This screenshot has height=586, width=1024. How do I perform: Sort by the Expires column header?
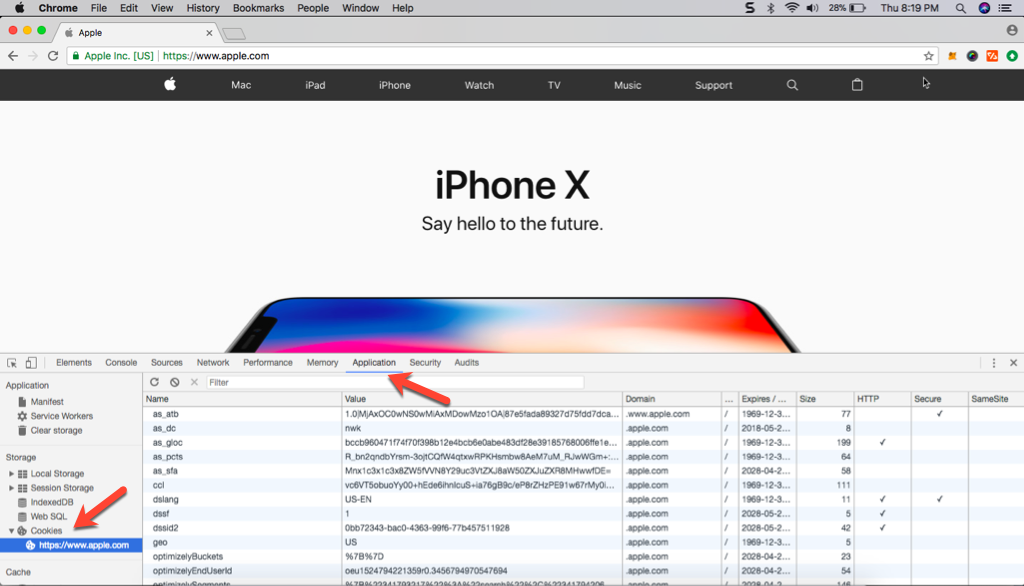click(767, 399)
